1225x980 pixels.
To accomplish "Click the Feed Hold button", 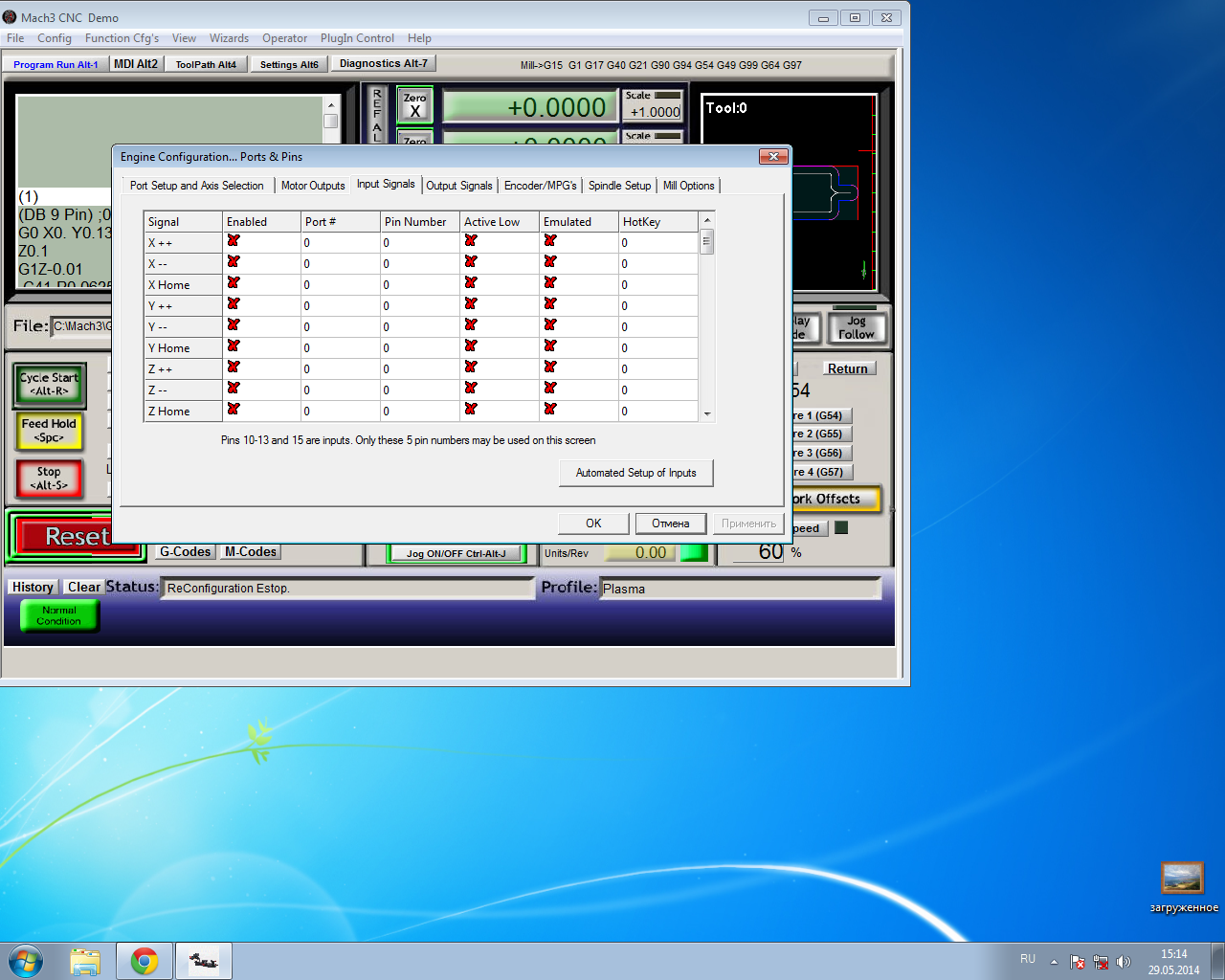I will click(49, 431).
